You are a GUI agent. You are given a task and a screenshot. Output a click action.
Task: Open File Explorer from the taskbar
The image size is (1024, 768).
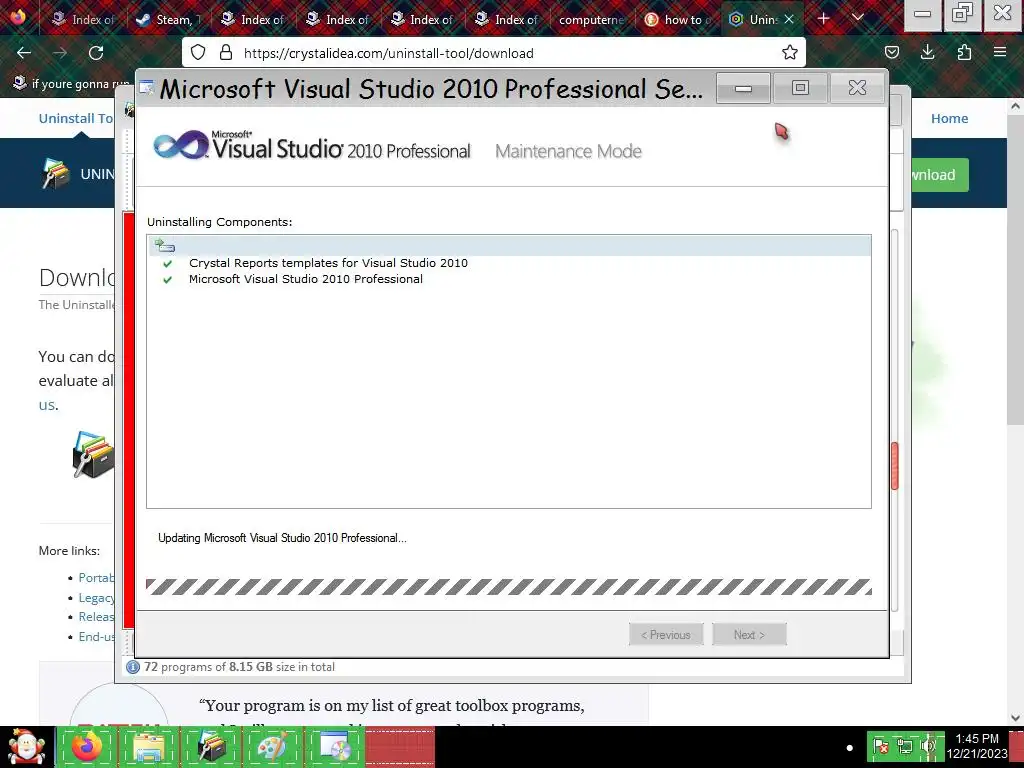point(148,746)
